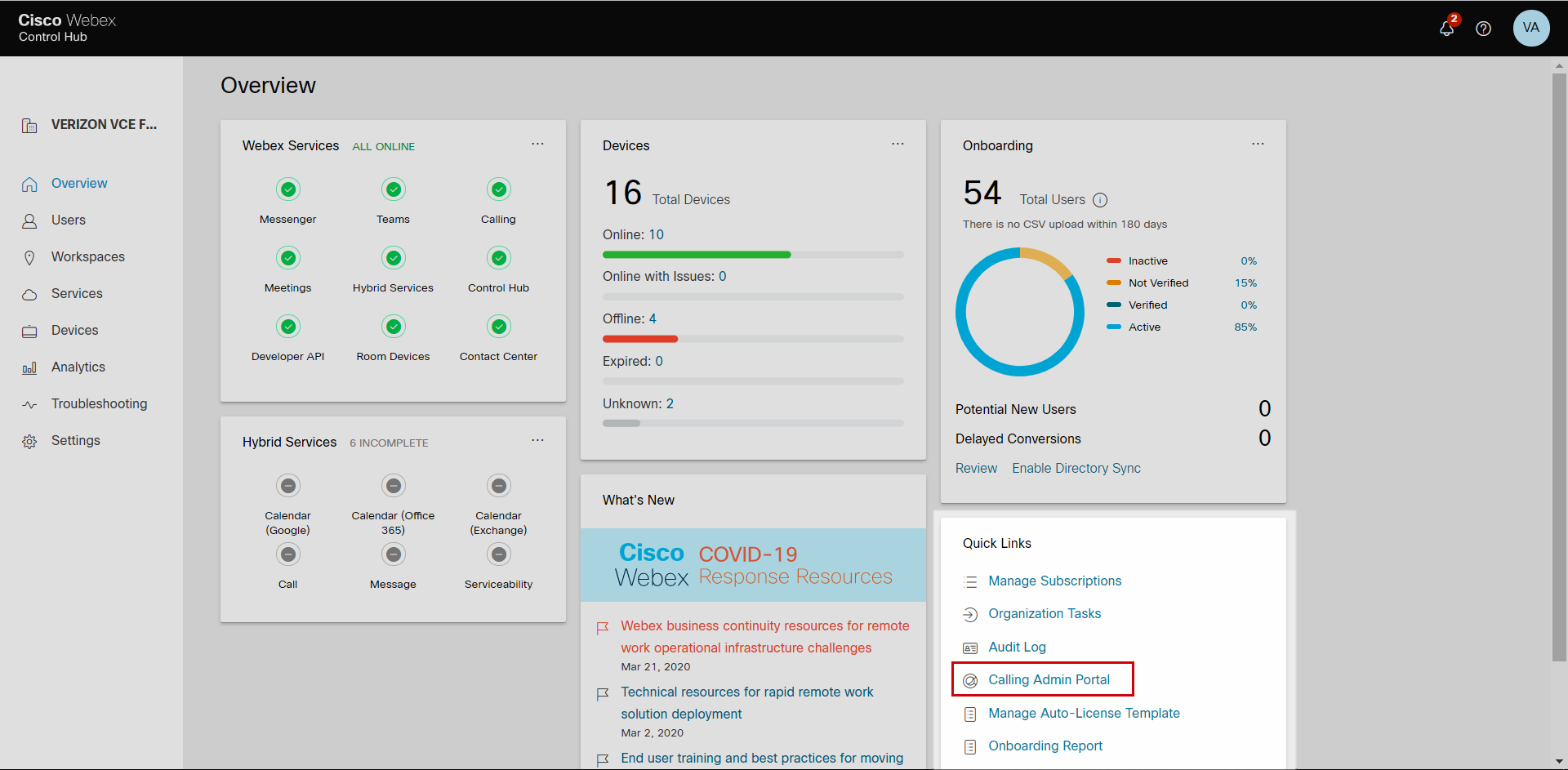
Task: Open the Devices card ellipsis menu
Action: click(x=898, y=144)
